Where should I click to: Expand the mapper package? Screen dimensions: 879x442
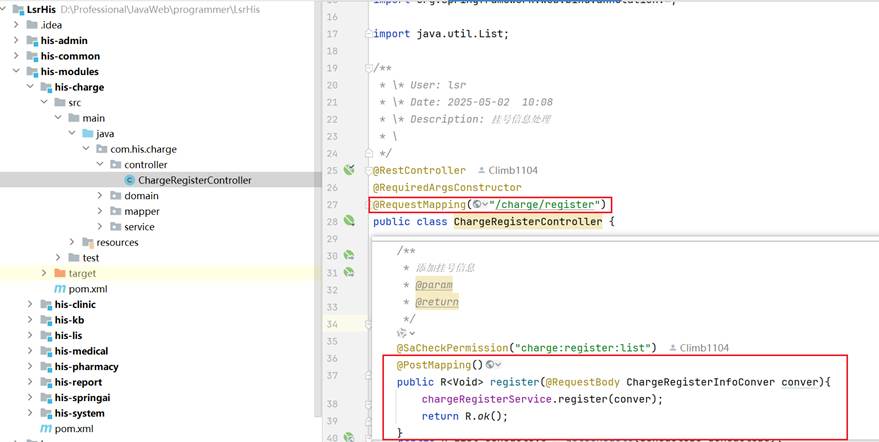click(x=100, y=211)
